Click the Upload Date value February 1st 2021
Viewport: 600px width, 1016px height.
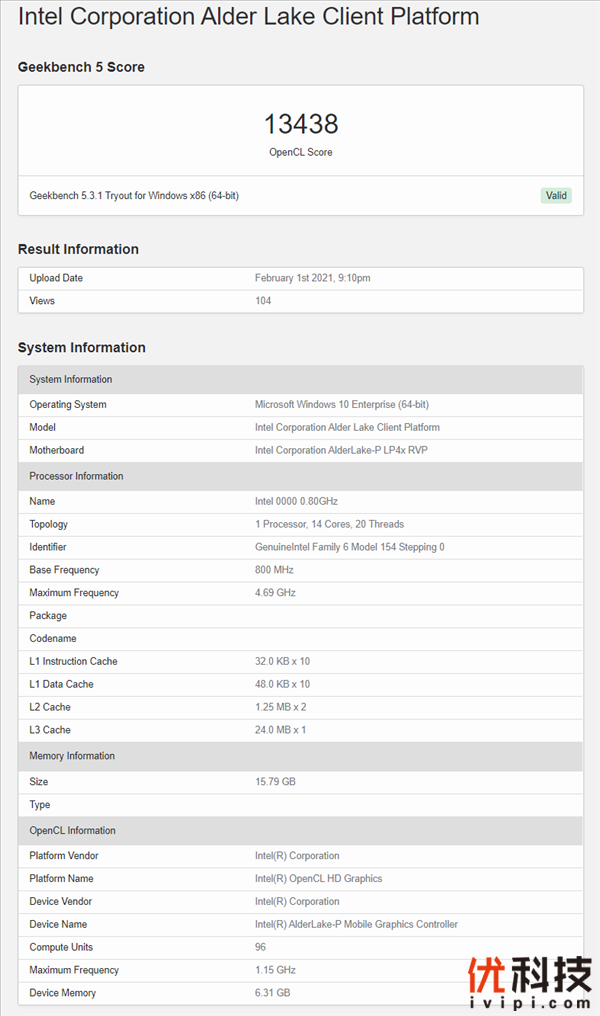click(x=312, y=278)
